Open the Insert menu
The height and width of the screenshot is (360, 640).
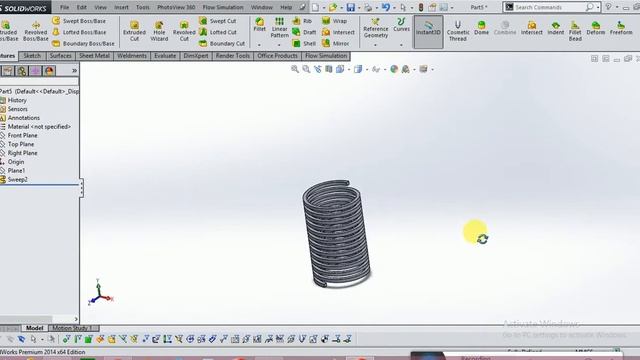(121, 7)
